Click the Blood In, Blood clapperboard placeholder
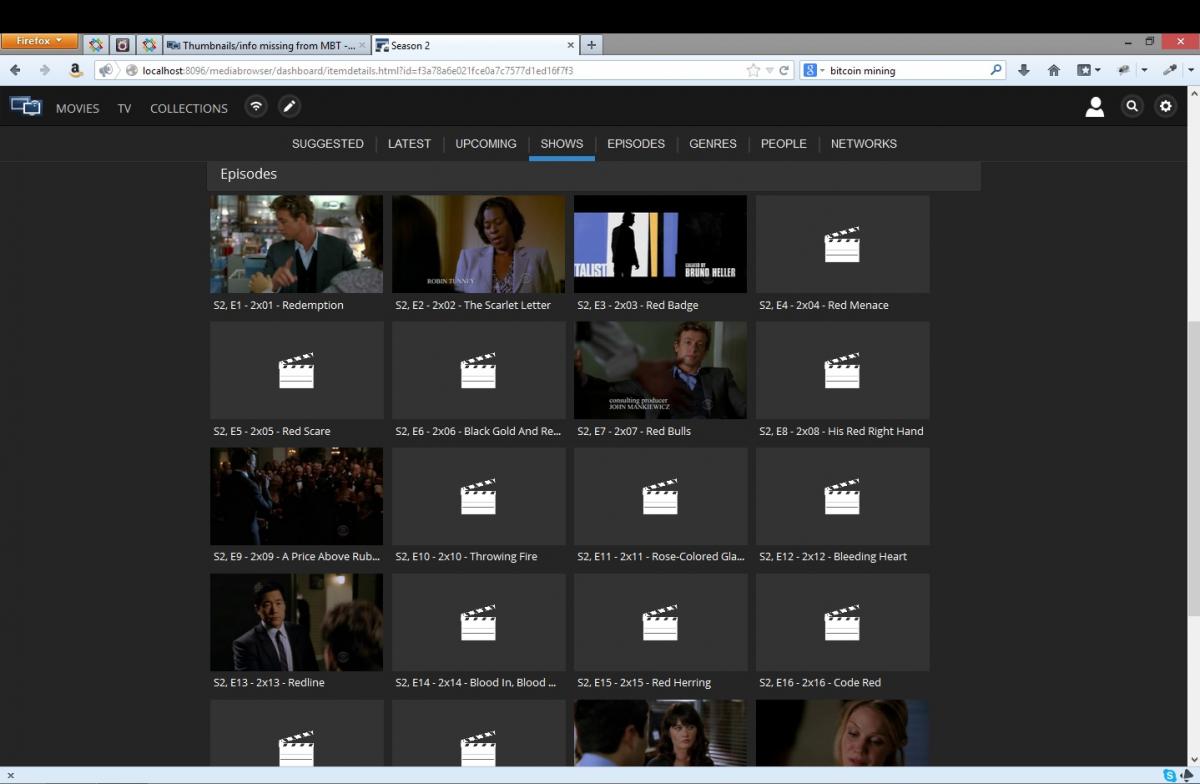Viewport: 1200px width, 784px height. pos(478,622)
